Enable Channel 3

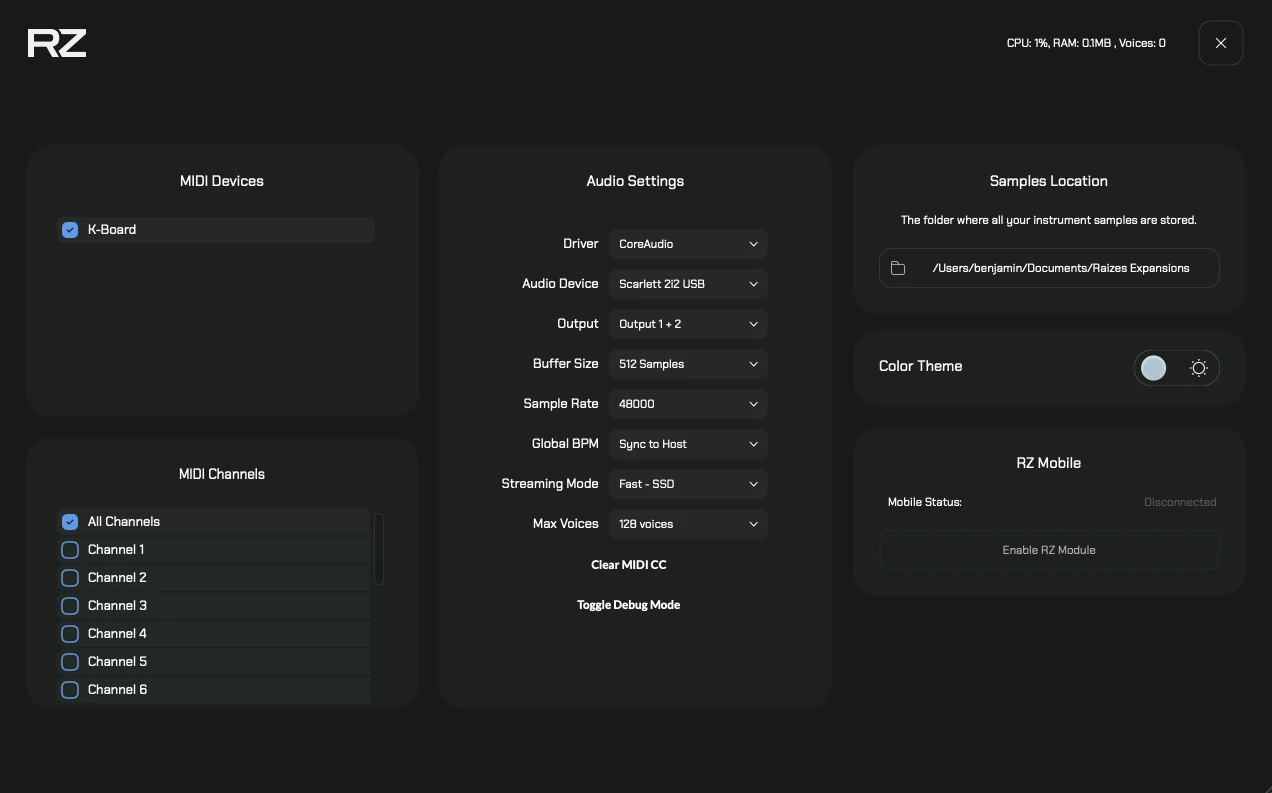tap(69, 605)
